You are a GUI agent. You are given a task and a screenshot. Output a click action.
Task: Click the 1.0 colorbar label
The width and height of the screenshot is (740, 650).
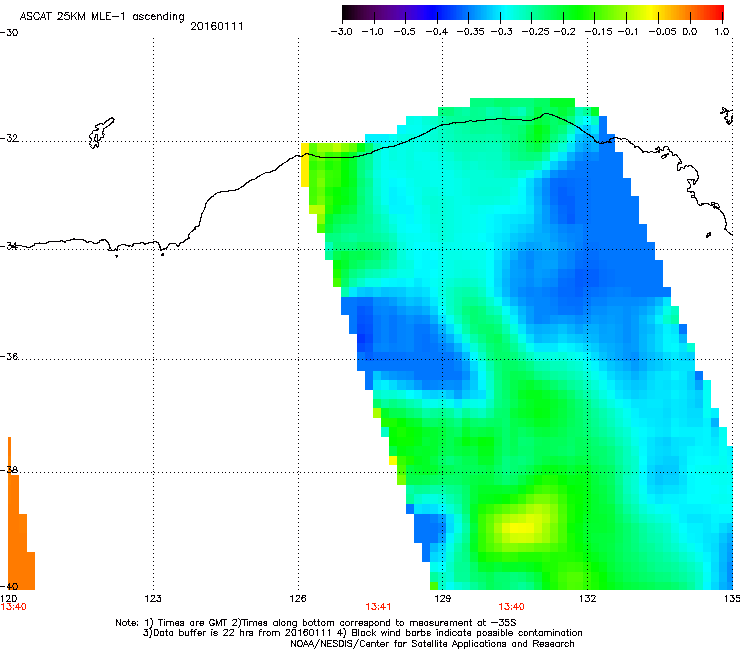point(722,32)
